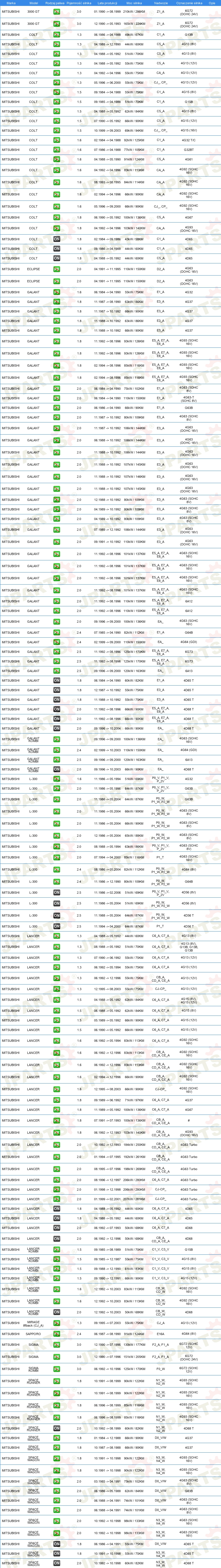
Task: Click petrol icon in LANCER 184kW/250KM row
Action: point(56,1145)
